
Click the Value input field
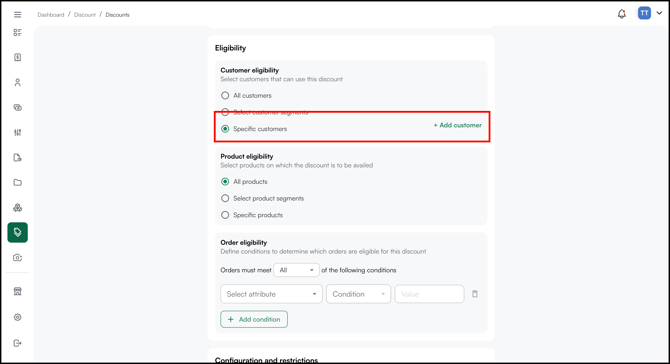[x=429, y=294]
